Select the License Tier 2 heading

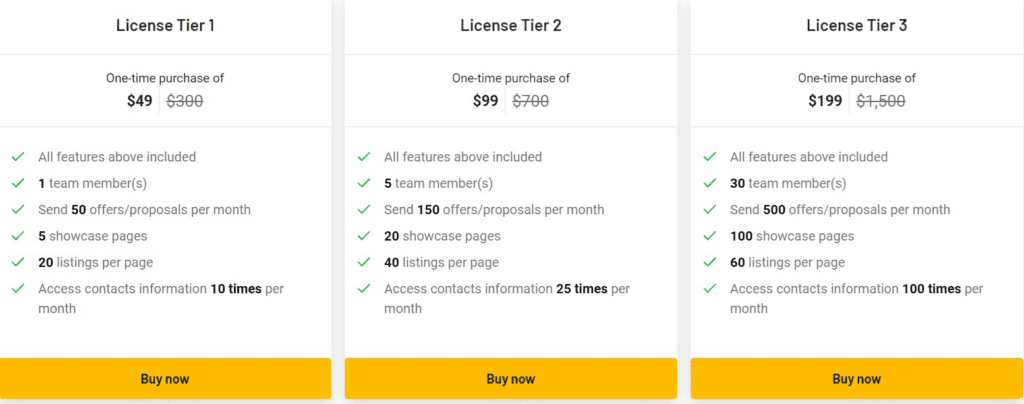[511, 25]
